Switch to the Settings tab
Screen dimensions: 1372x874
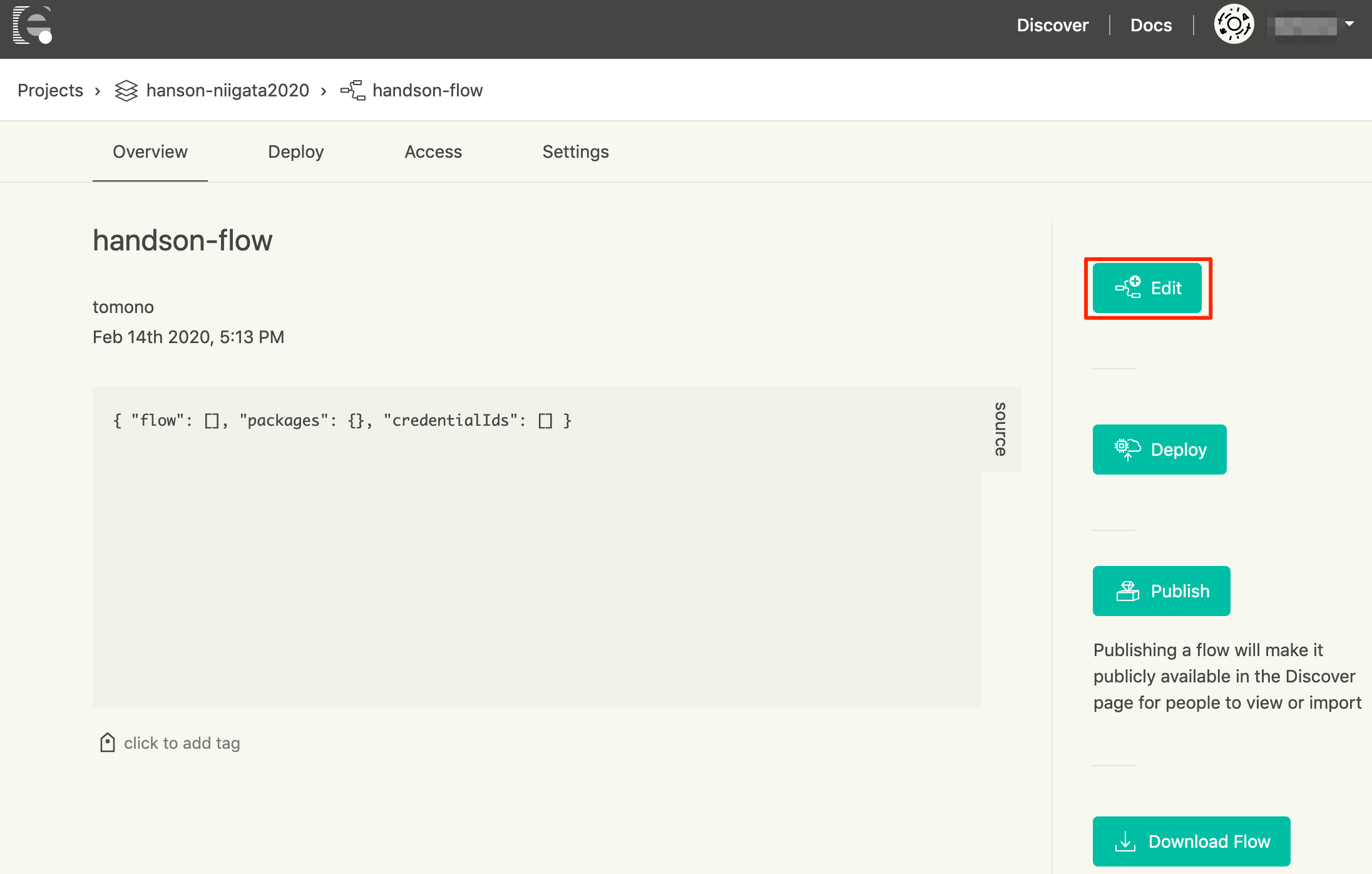575,152
